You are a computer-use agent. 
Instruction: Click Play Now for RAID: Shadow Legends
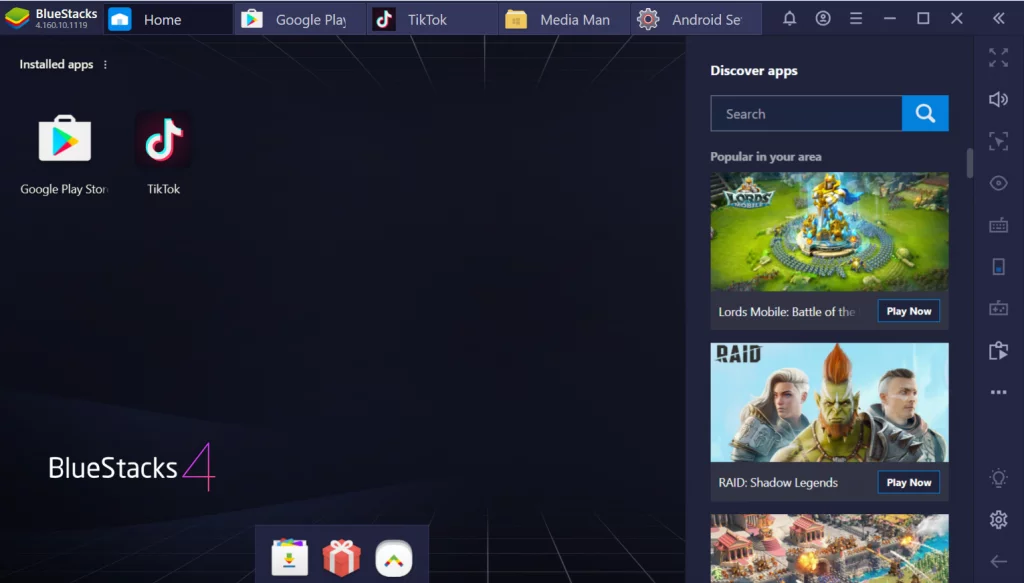(908, 482)
